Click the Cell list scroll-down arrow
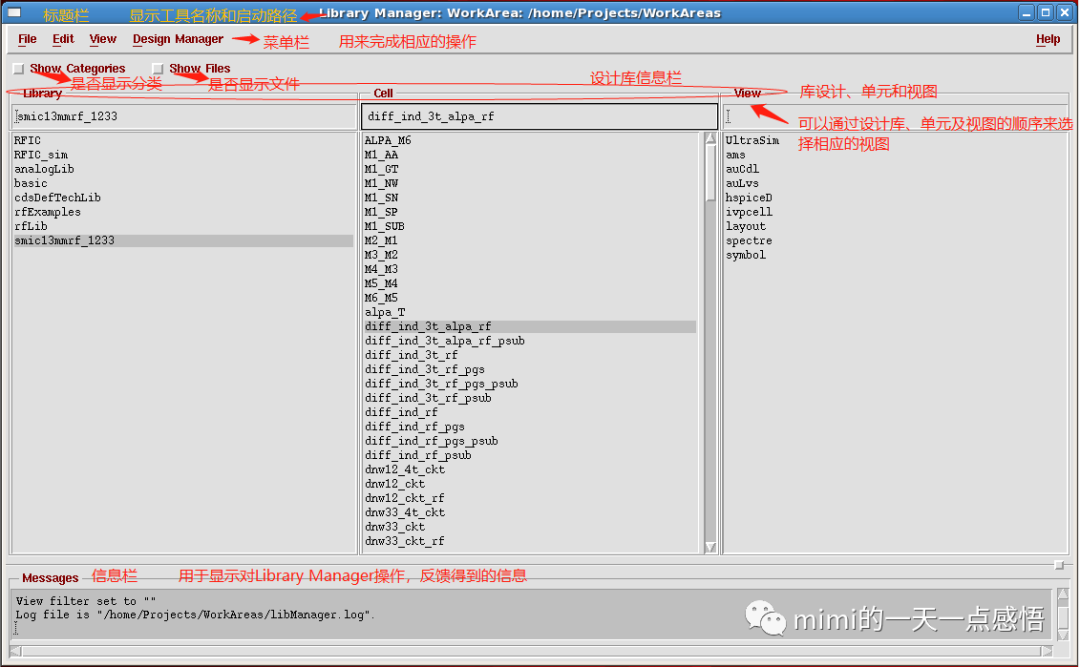Screen dimensions: 1080x667 click(x=711, y=547)
